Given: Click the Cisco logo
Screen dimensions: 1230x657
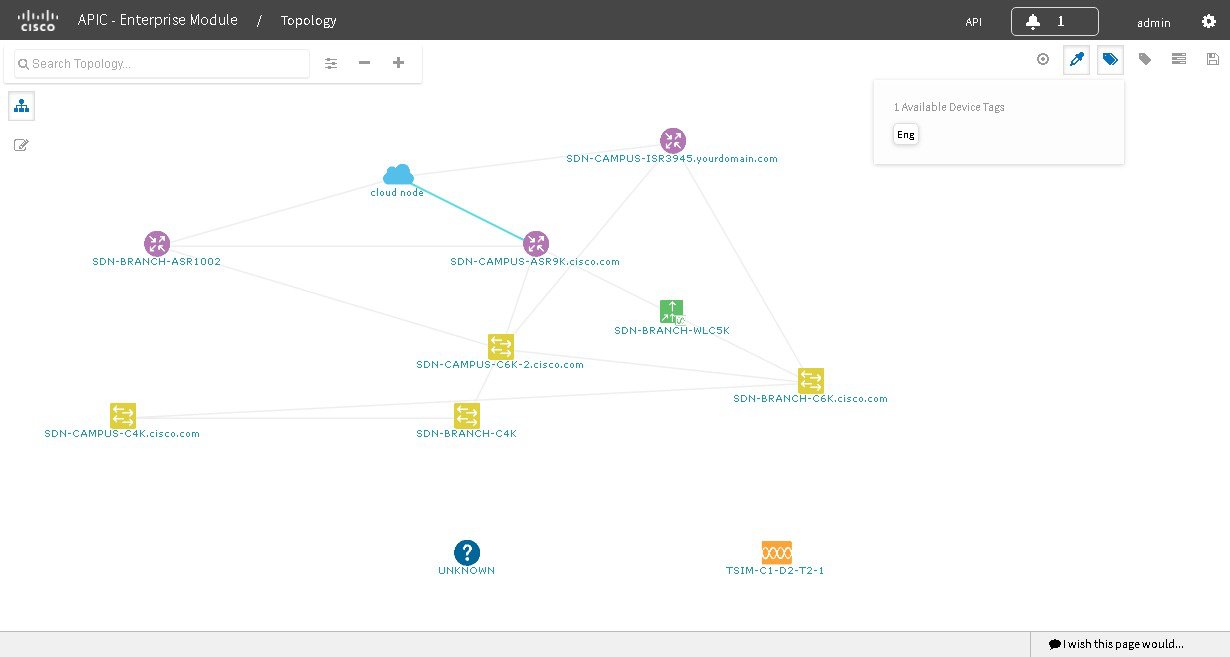Looking at the screenshot, I should coord(39,20).
